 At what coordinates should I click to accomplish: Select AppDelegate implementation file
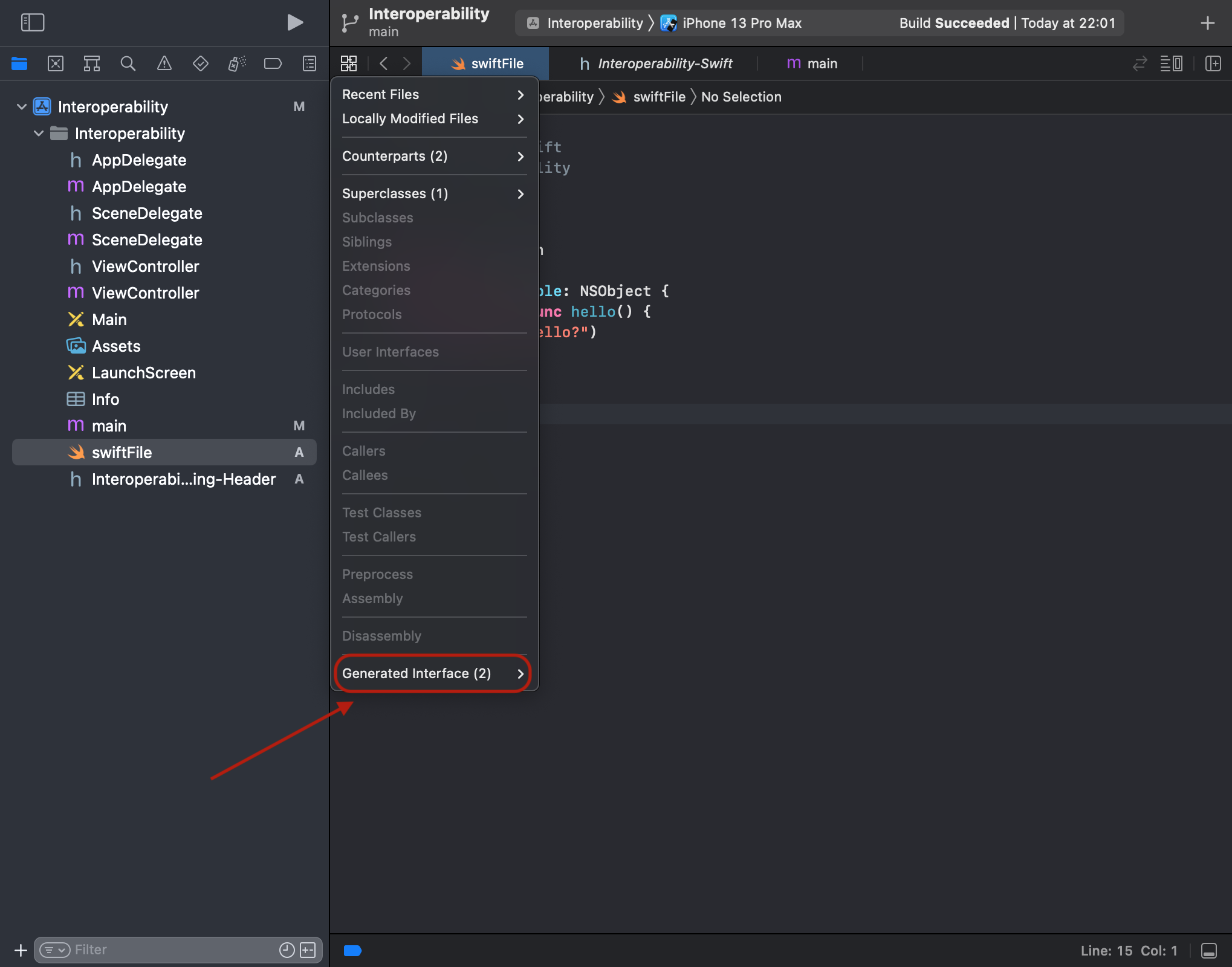[164, 187]
